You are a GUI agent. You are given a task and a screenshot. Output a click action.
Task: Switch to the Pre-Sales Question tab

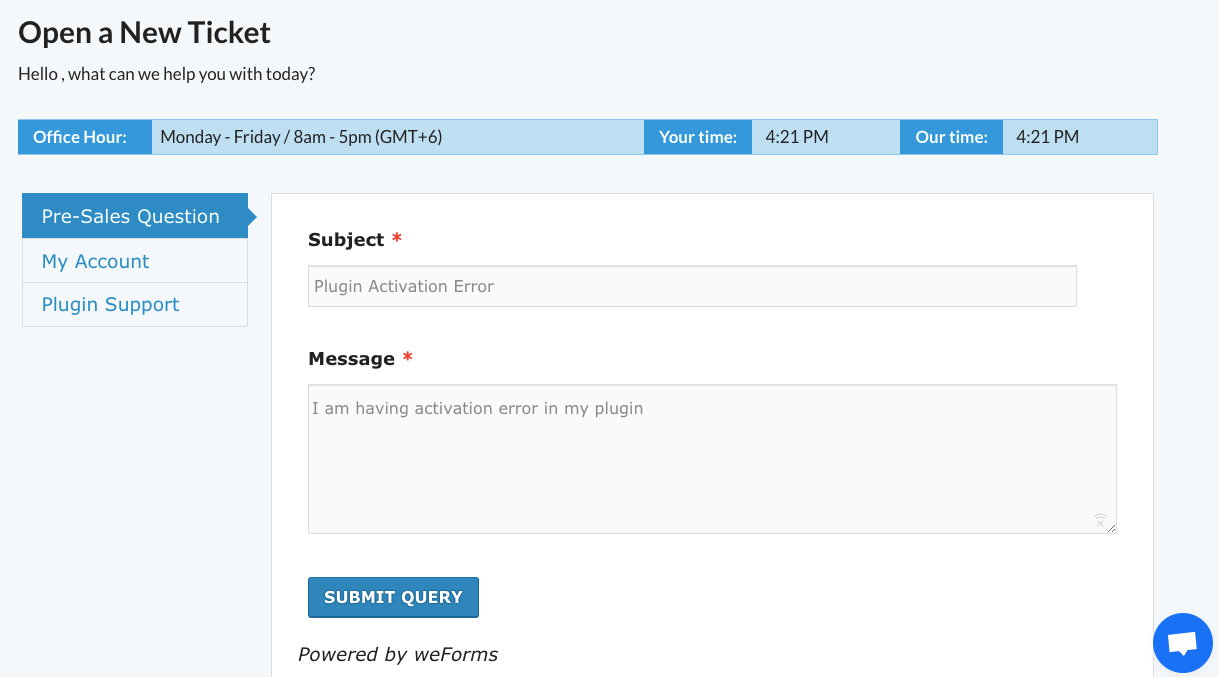coord(130,216)
